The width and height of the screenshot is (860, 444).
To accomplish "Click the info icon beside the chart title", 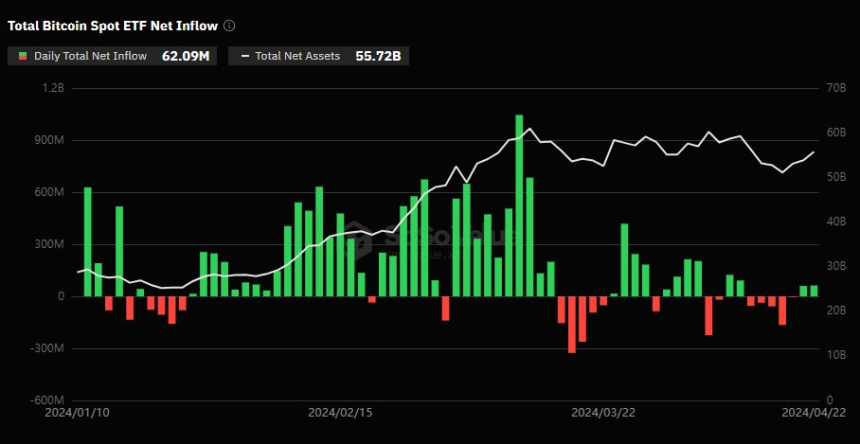I will point(230,25).
